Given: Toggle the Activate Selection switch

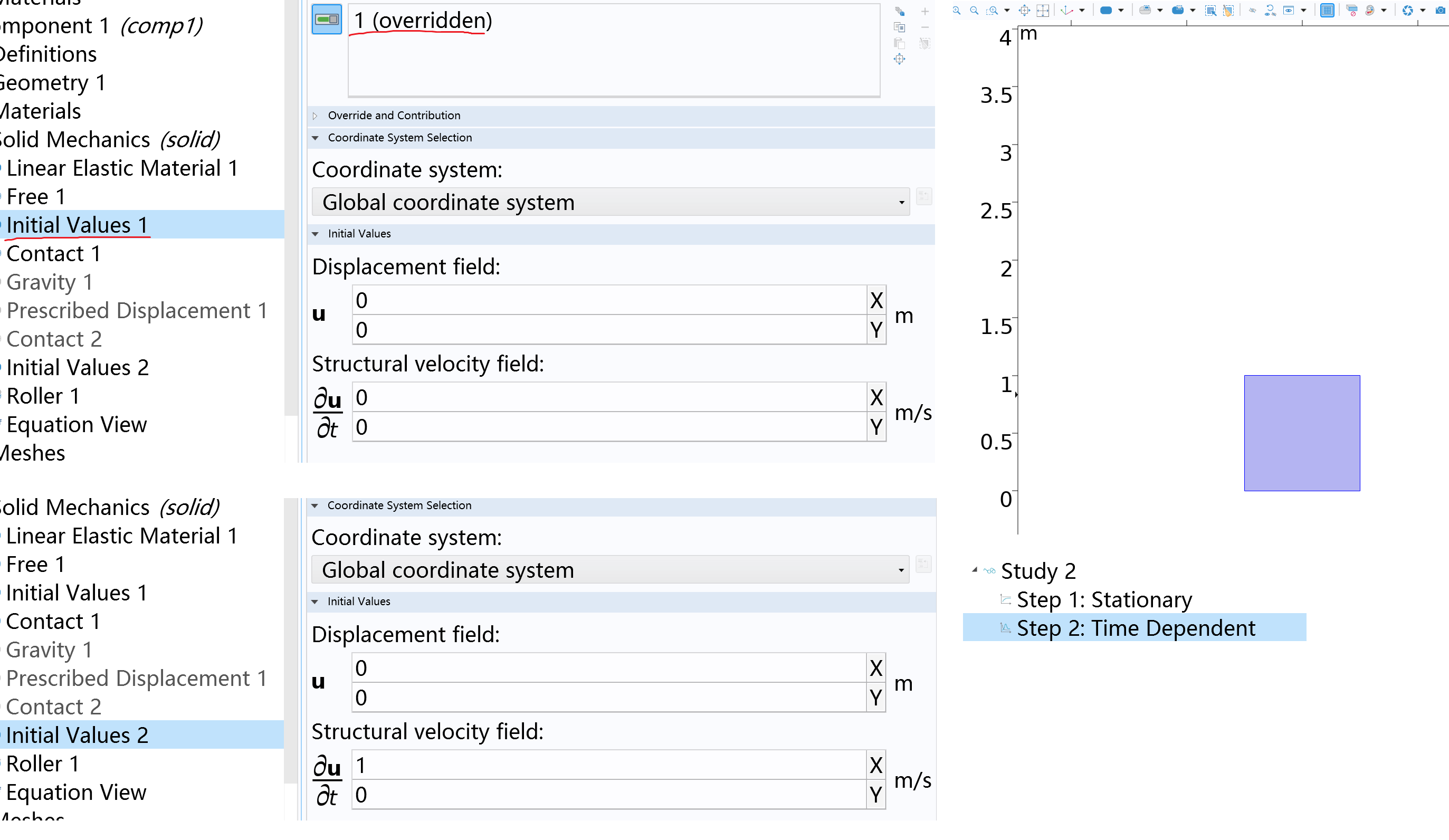Looking at the screenshot, I should (x=327, y=20).
